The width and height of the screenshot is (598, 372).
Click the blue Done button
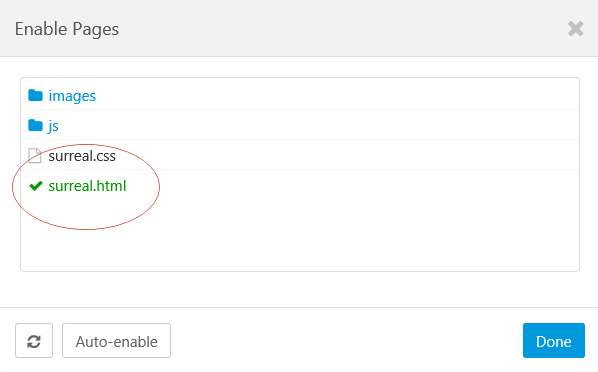pos(554,341)
